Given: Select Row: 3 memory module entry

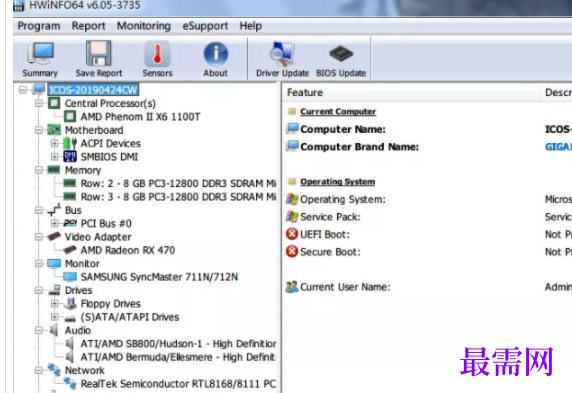Looking at the screenshot, I should [x=178, y=197].
